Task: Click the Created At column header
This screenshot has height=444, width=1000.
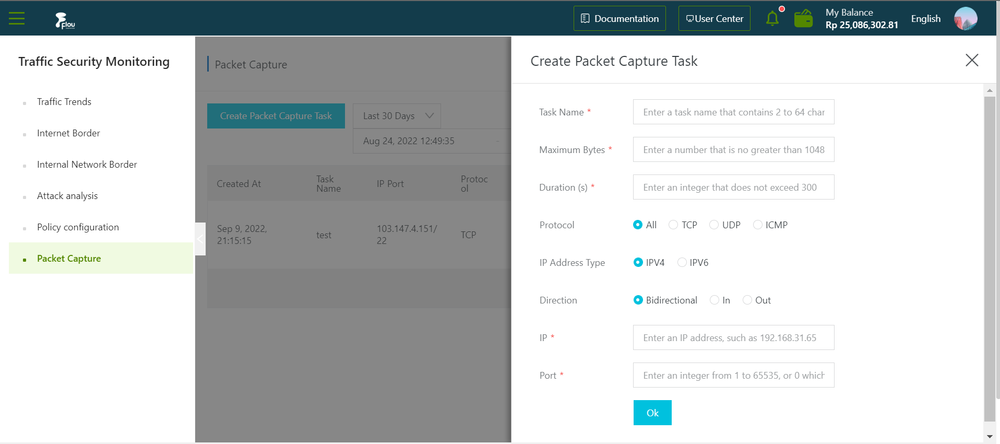Action: tap(239, 184)
